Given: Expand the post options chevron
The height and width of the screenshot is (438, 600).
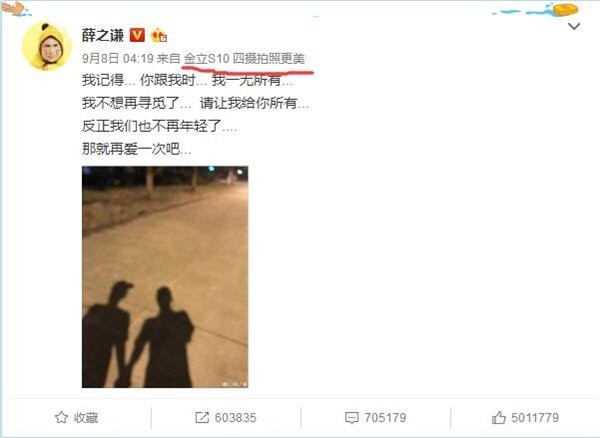Looking at the screenshot, I should point(574,26).
